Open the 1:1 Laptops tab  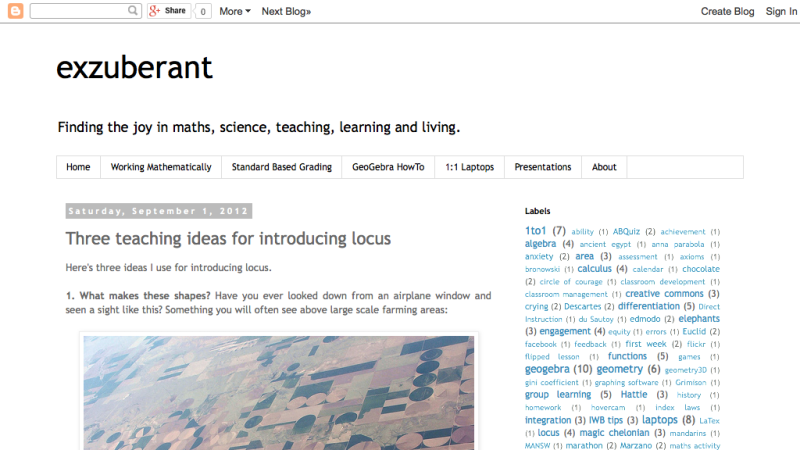click(469, 167)
